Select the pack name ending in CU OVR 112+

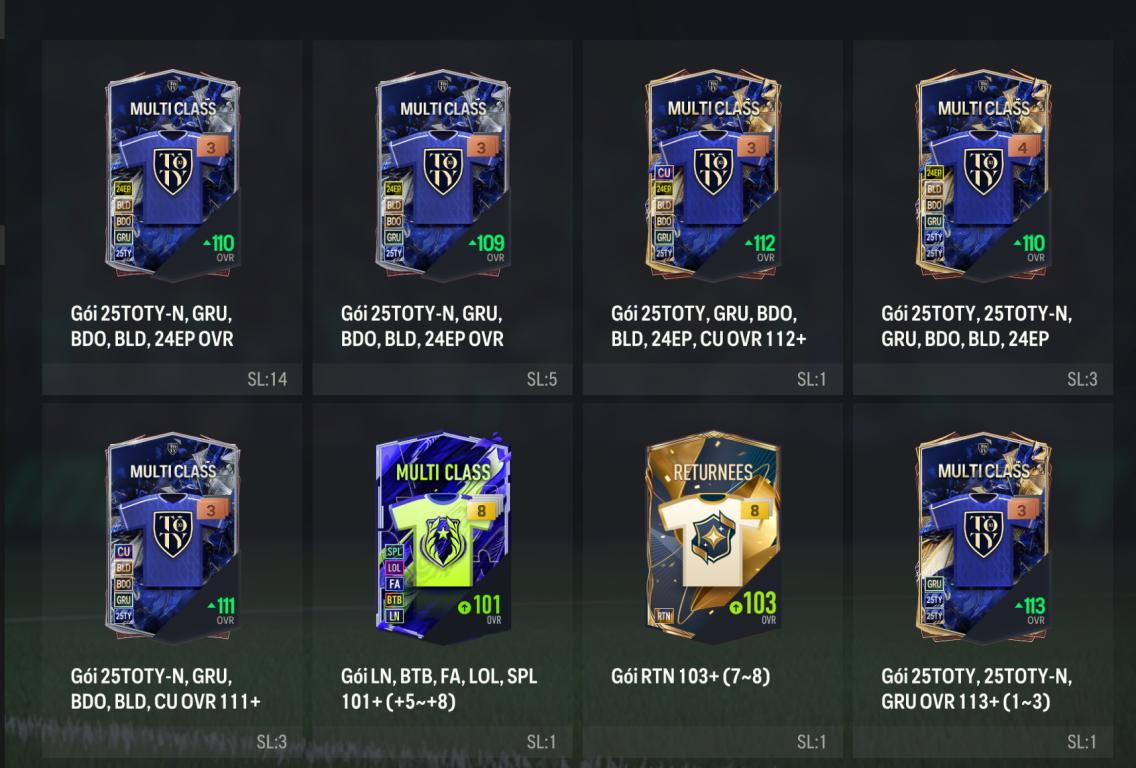pos(709,326)
